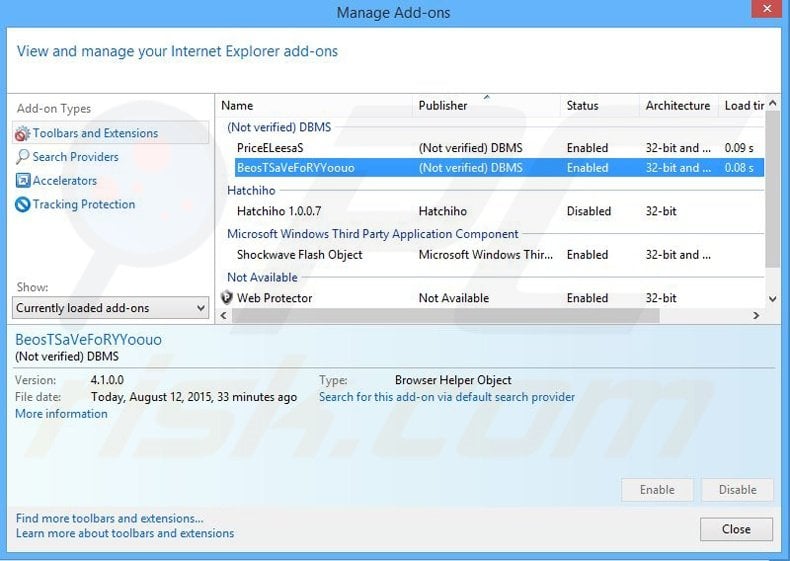The height and width of the screenshot is (561, 790).
Task: Click the vertical scrollbar down arrow
Action: [772, 299]
